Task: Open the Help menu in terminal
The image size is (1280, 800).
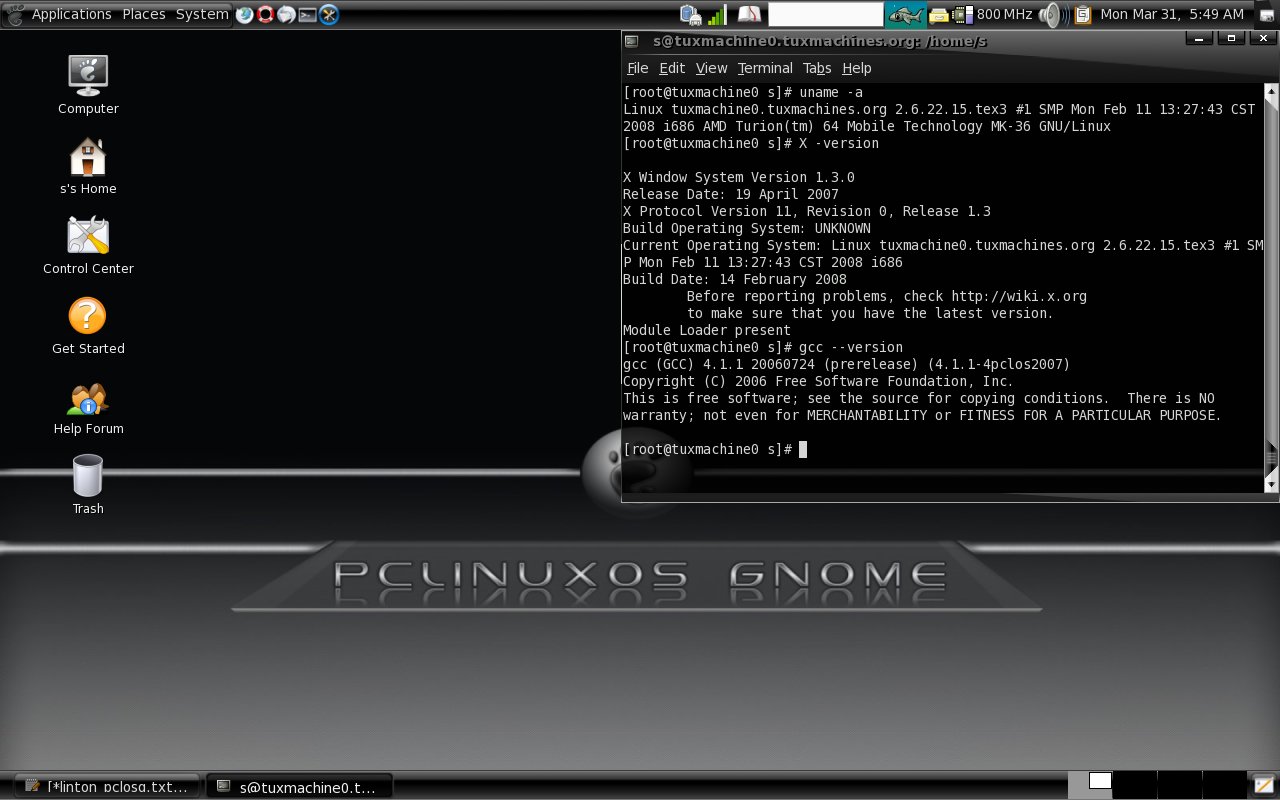Action: click(856, 68)
